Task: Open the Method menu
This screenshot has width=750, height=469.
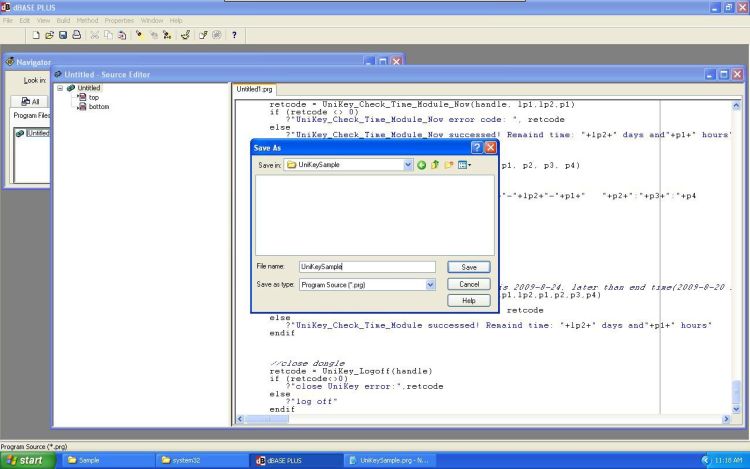Action: click(x=87, y=21)
